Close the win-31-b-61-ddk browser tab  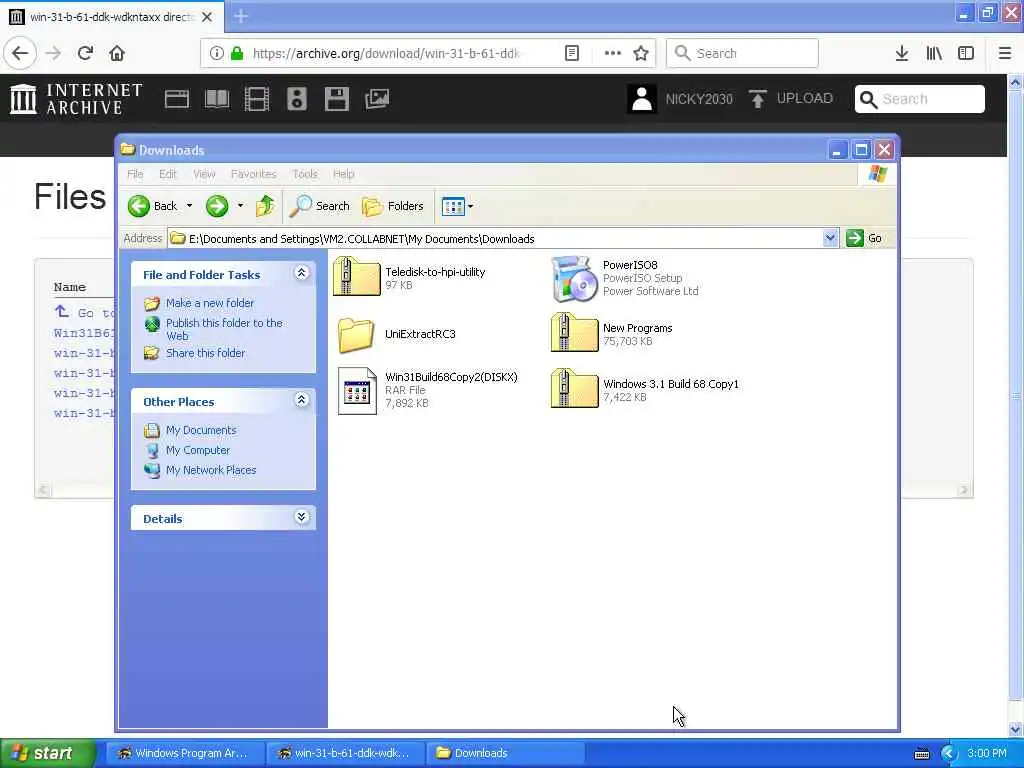tap(207, 17)
